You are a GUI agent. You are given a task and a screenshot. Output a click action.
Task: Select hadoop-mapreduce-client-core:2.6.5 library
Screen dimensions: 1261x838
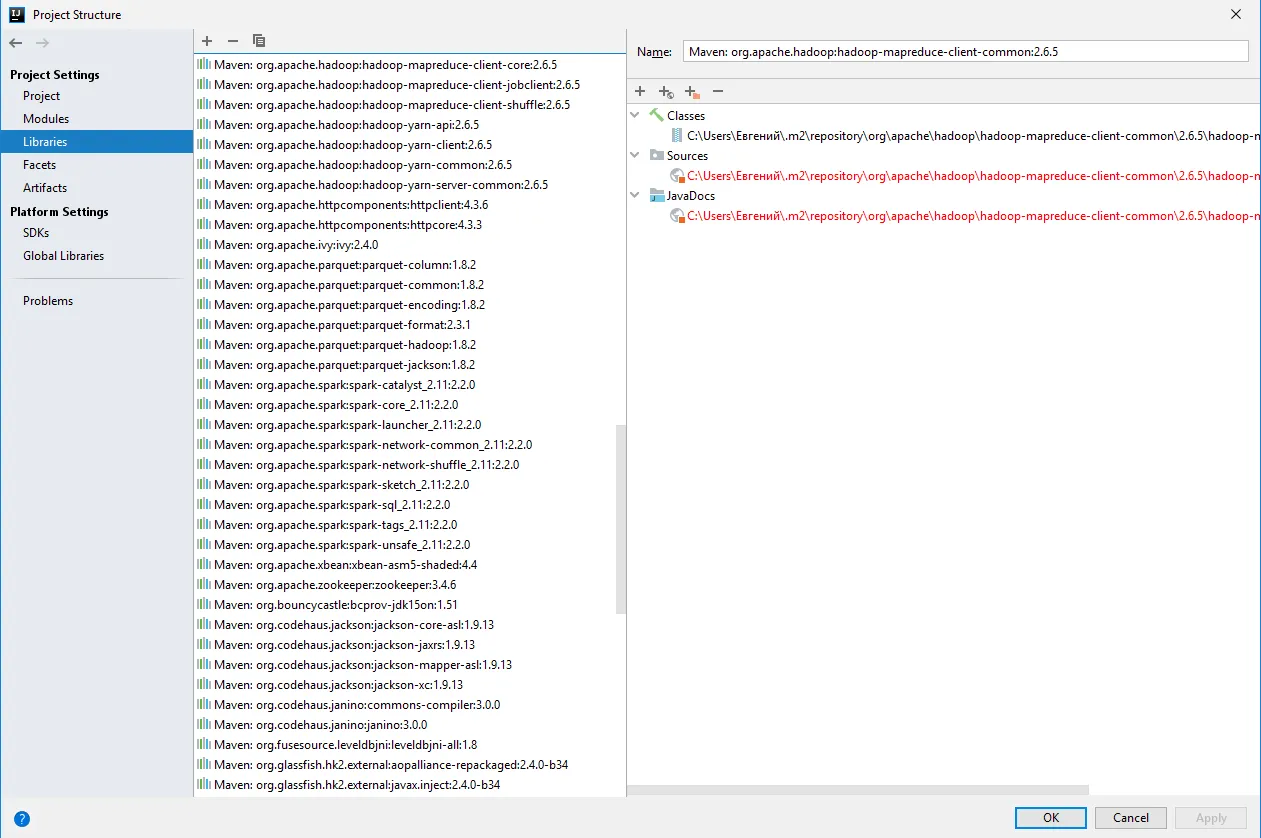point(409,64)
